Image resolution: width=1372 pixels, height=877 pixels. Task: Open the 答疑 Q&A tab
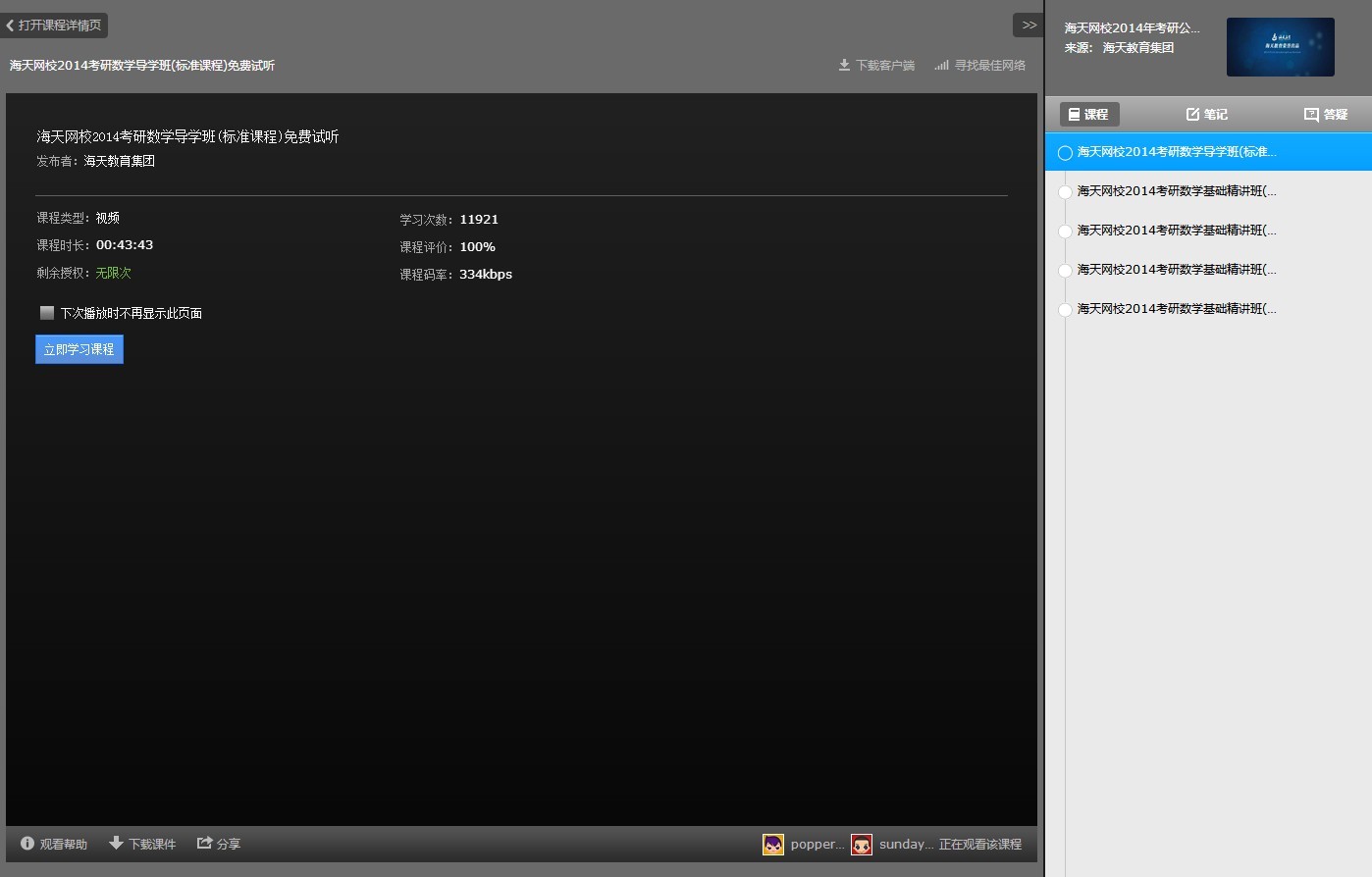(1325, 115)
